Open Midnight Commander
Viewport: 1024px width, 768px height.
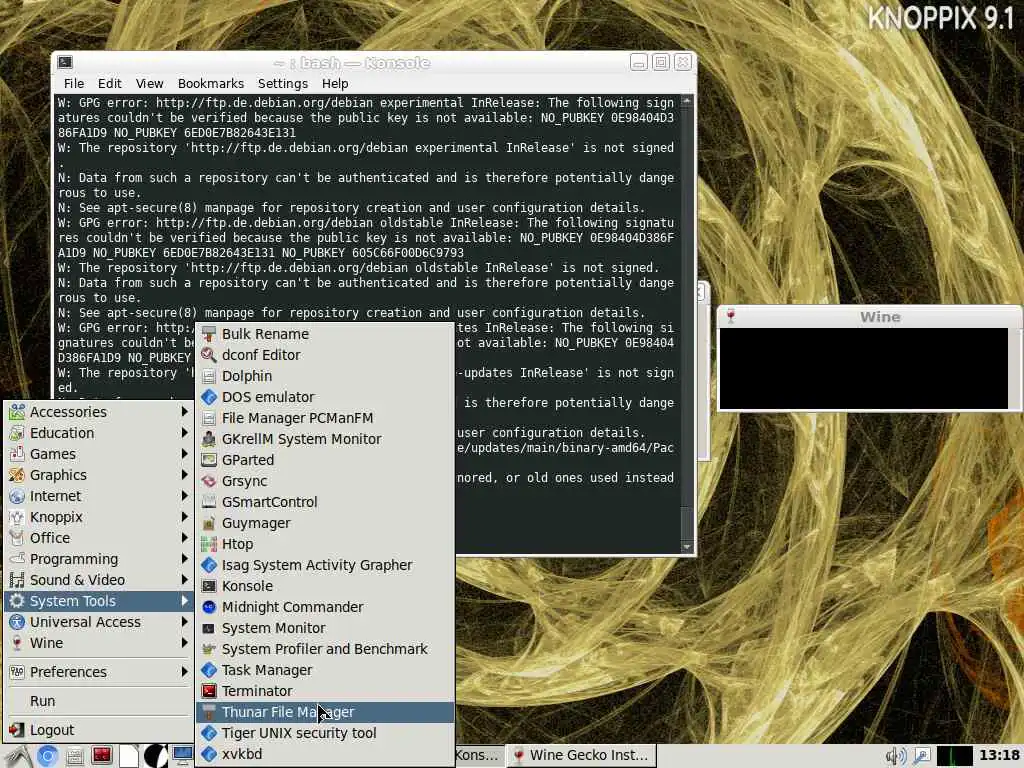[325, 607]
